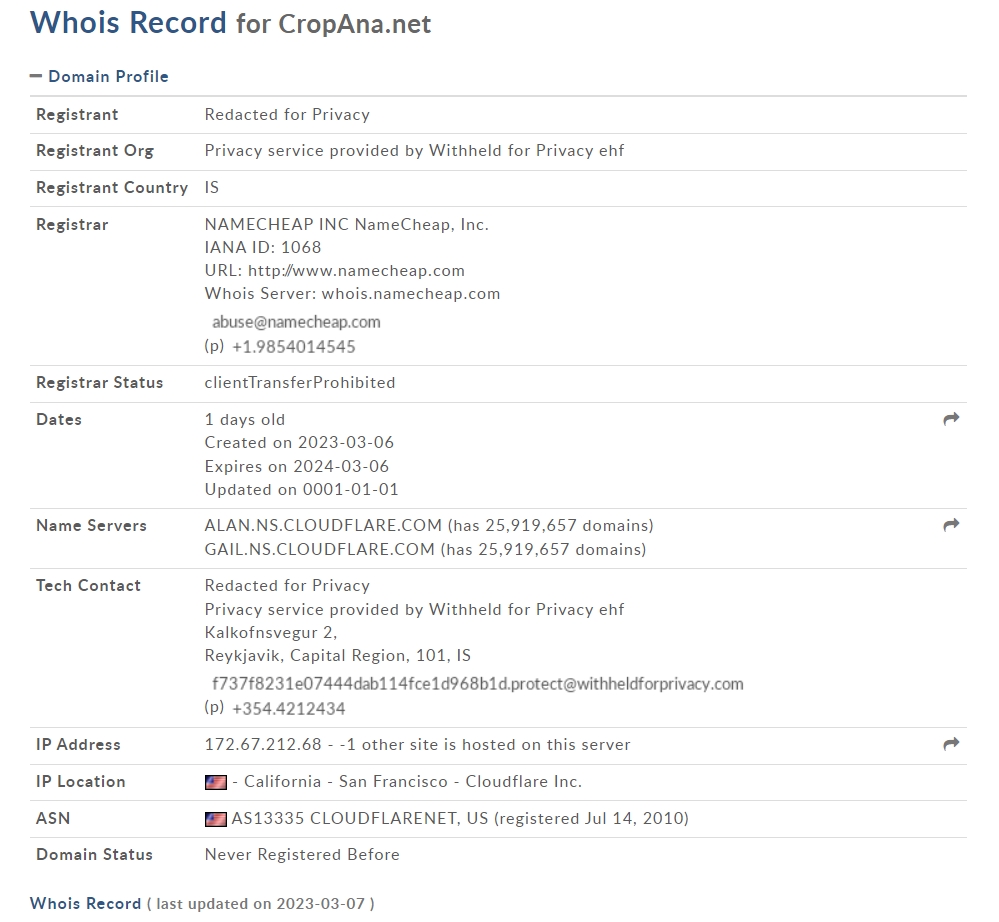
Task: Collapse the Domain Profile section minus icon
Action: coord(36,76)
